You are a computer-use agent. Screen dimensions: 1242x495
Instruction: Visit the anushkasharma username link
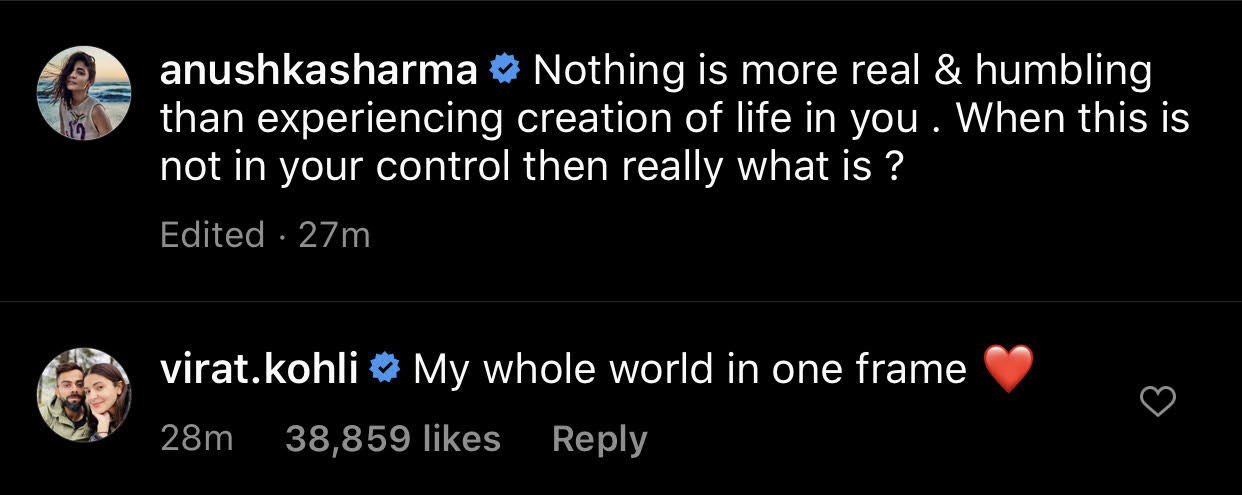pos(318,73)
